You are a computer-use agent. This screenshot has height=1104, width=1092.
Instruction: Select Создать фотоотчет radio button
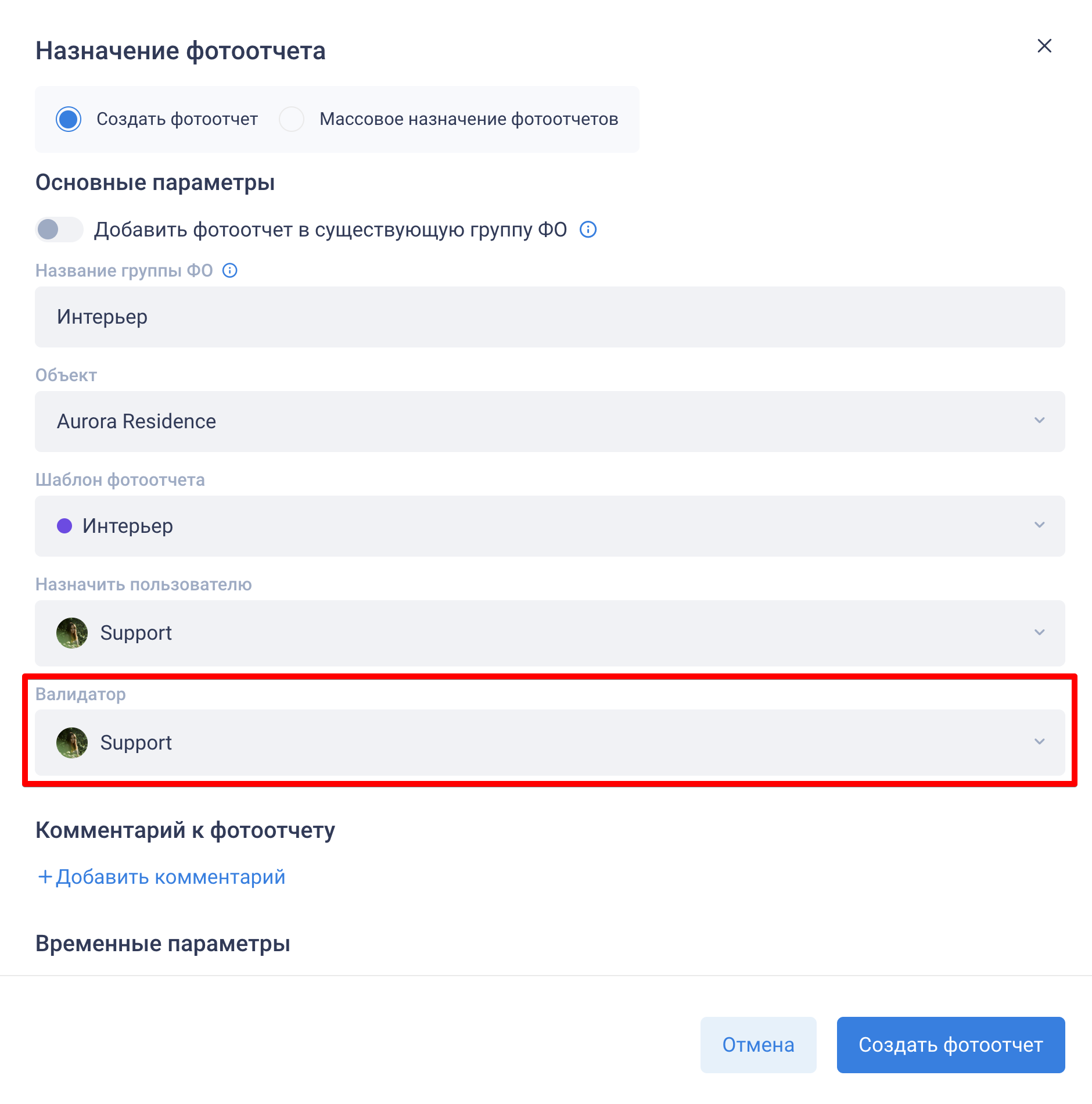point(69,119)
